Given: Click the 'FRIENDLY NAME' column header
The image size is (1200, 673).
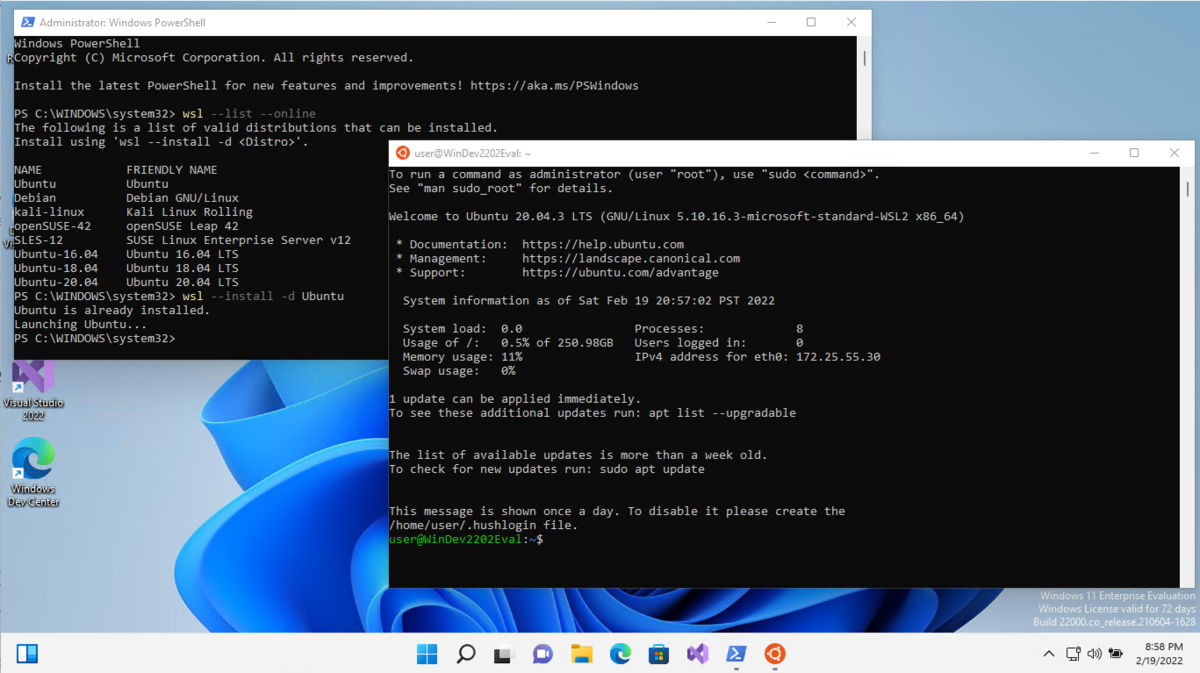Looking at the screenshot, I should 171,170.
